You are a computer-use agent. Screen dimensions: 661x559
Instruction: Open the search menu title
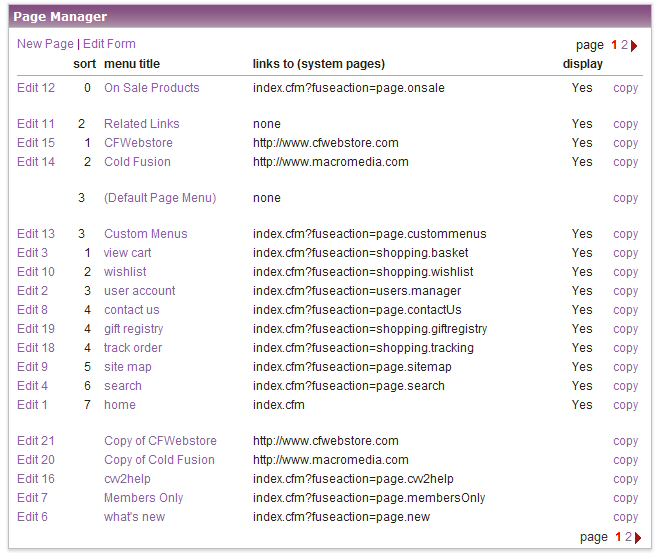click(123, 386)
